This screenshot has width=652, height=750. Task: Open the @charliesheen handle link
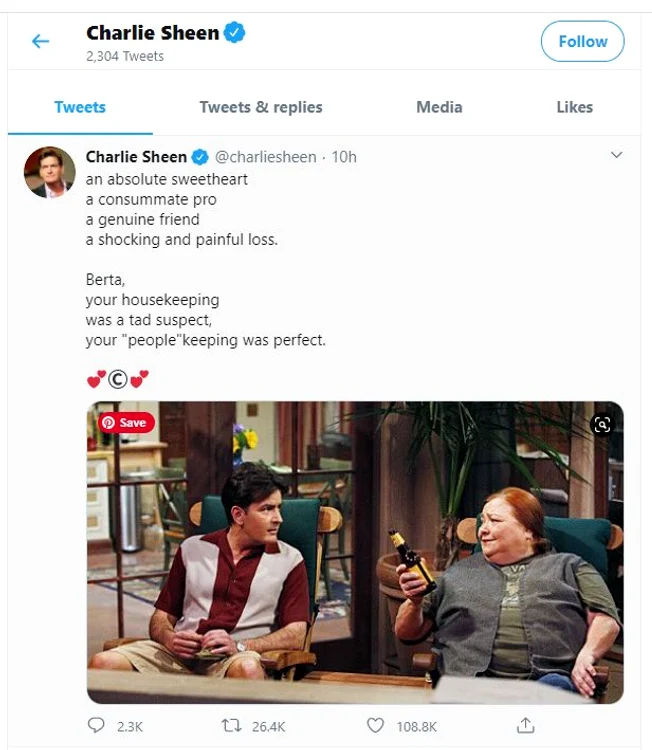266,157
